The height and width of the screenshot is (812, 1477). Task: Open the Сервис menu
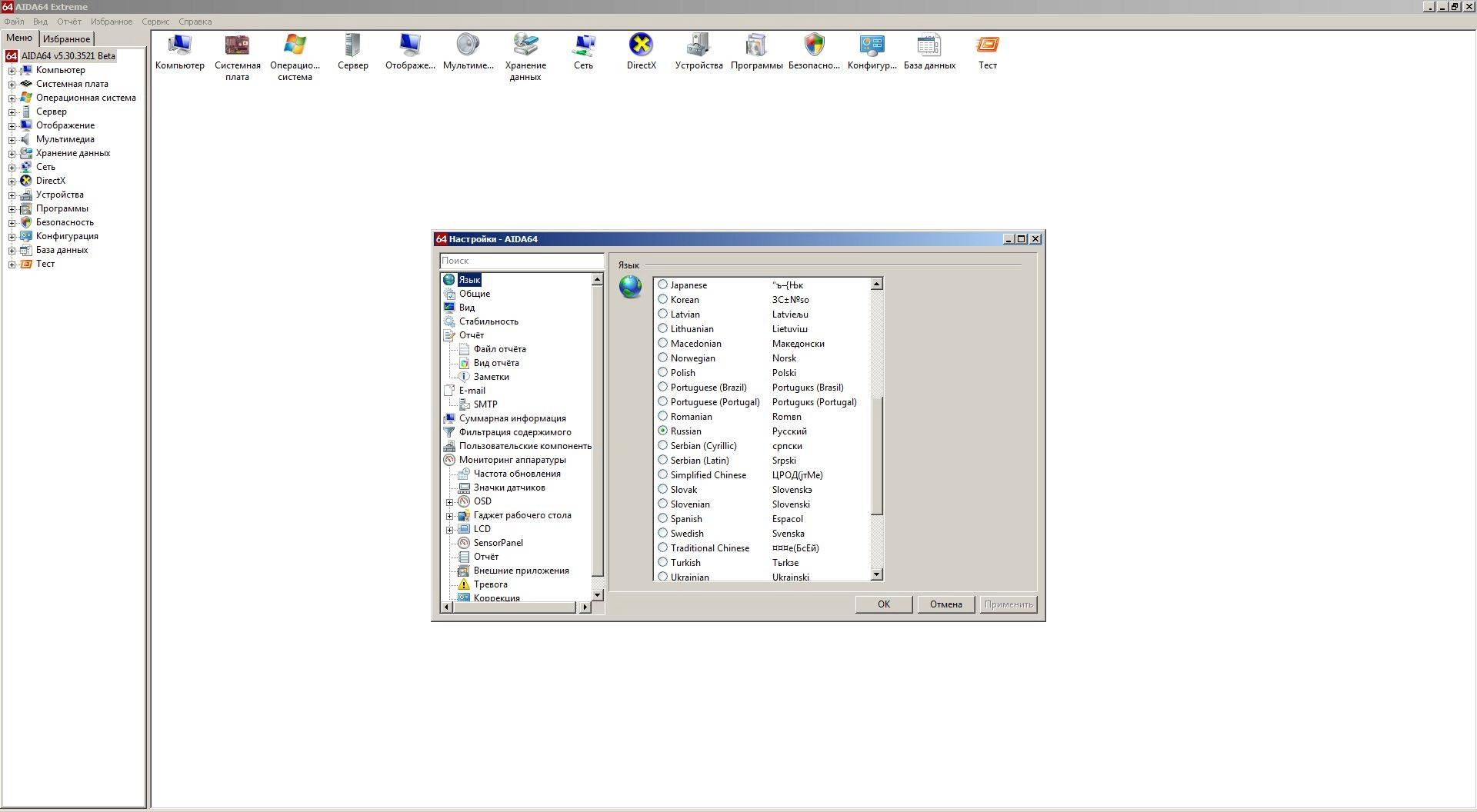(x=155, y=22)
